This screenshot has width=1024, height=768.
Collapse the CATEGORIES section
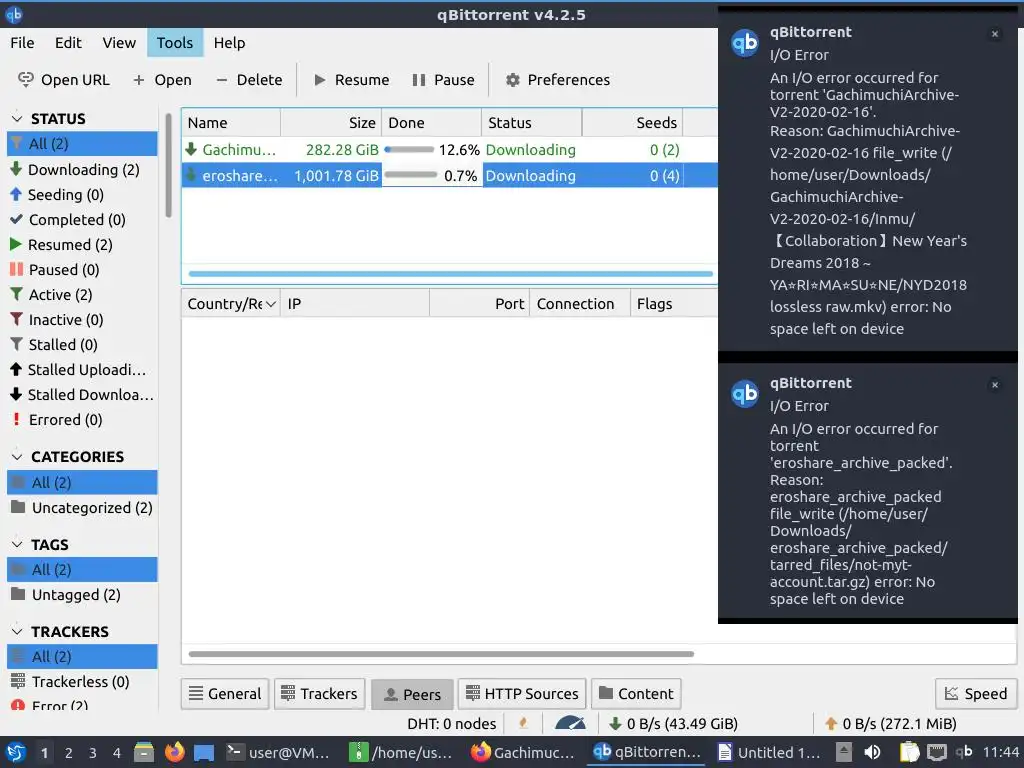tap(17, 456)
